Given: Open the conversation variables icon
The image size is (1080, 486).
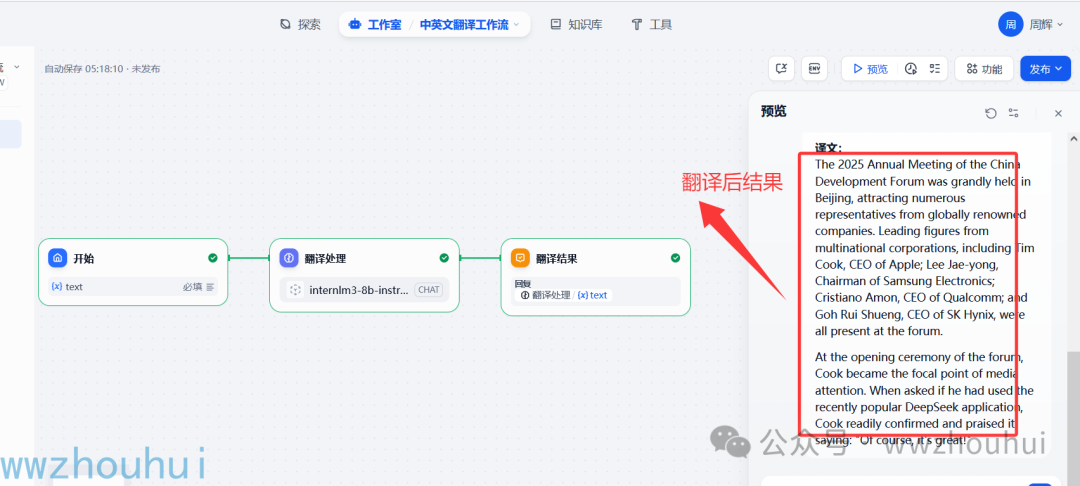Looking at the screenshot, I should coord(782,69).
